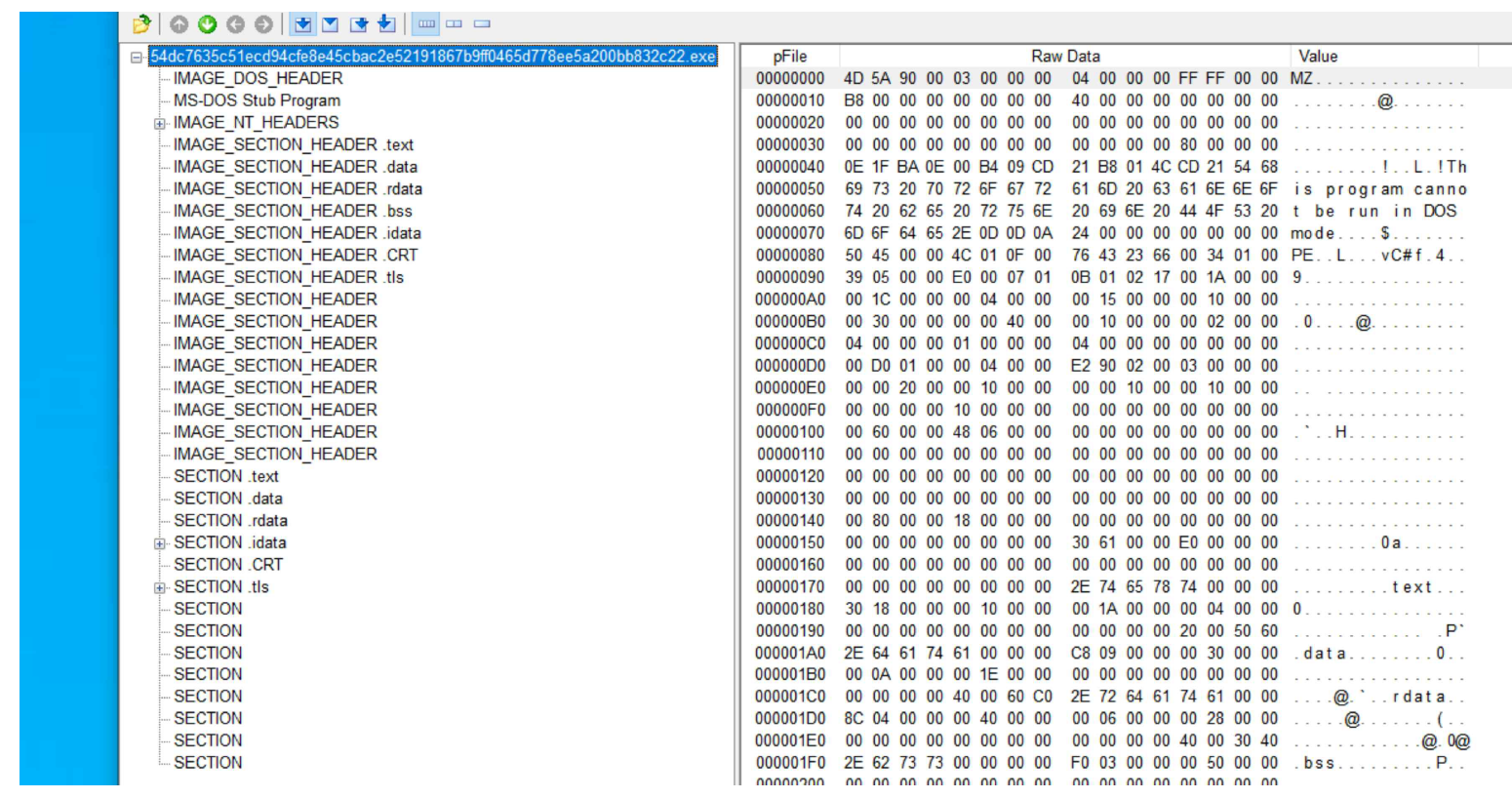This screenshot has height=799, width=1512.
Task: Click the pFile column header
Action: [789, 57]
